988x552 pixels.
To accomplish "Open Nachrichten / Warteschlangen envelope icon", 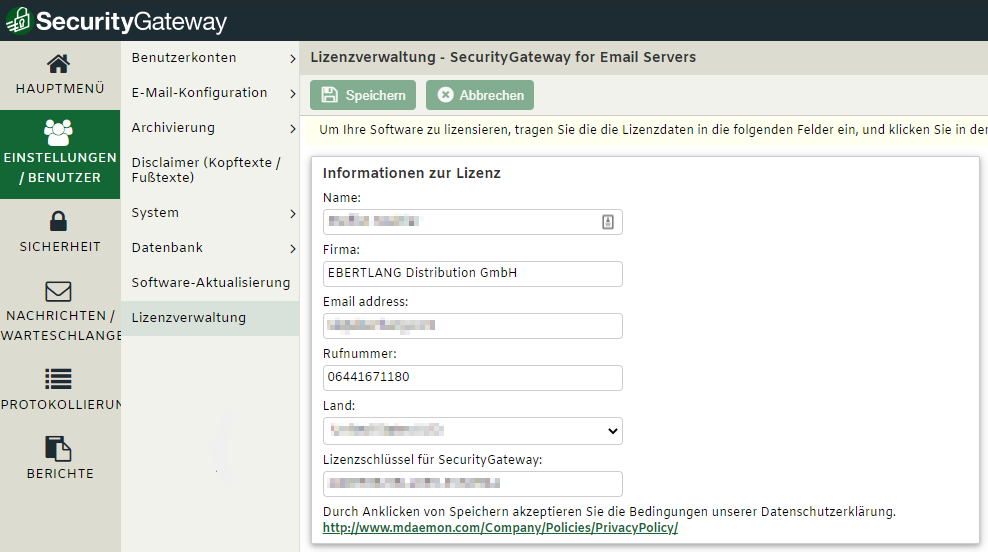I will (x=59, y=291).
